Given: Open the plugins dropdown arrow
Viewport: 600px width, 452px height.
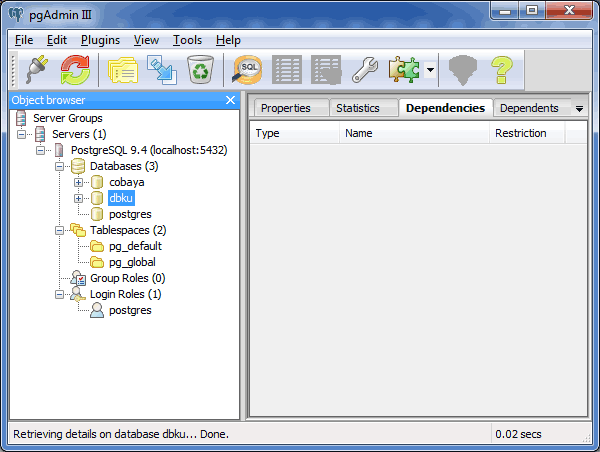Looking at the screenshot, I should [430, 70].
